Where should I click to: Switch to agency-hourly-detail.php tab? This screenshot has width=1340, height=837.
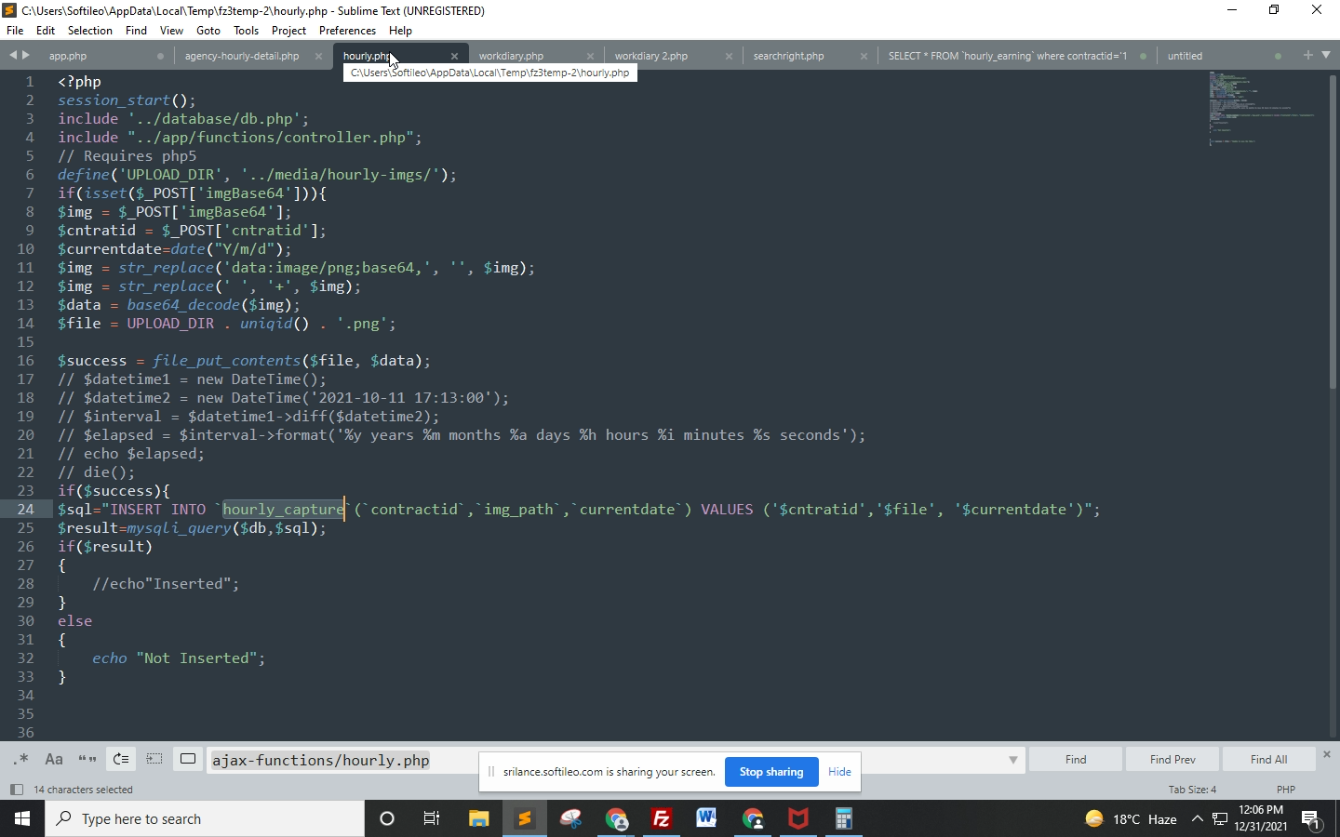pyautogui.click(x=242, y=56)
